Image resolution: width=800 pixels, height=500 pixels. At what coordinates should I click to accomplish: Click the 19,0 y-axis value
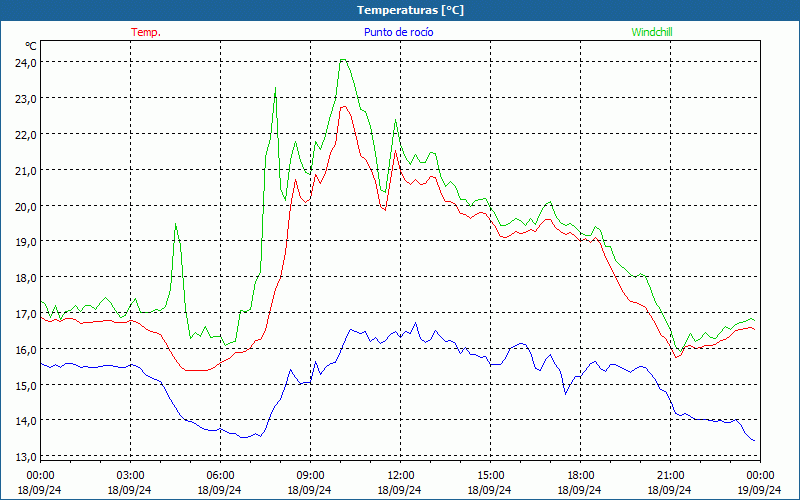click(x=26, y=242)
